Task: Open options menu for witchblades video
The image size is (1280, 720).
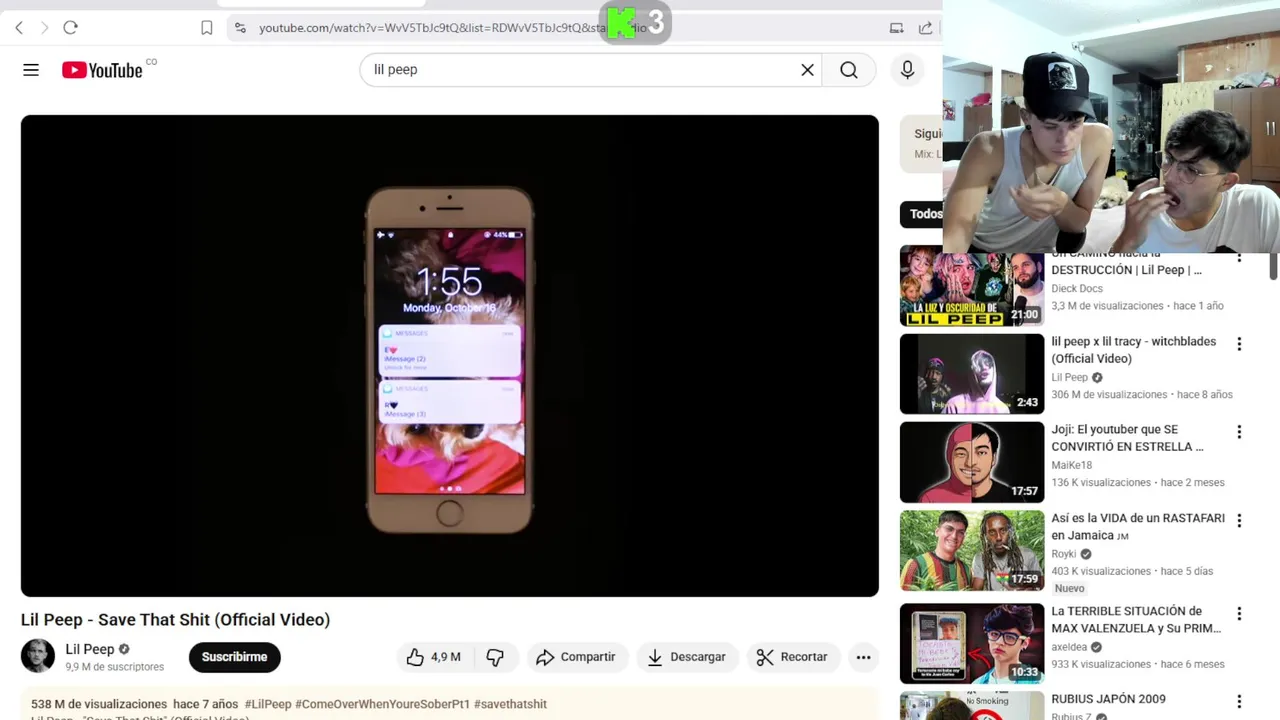Action: tap(1239, 344)
